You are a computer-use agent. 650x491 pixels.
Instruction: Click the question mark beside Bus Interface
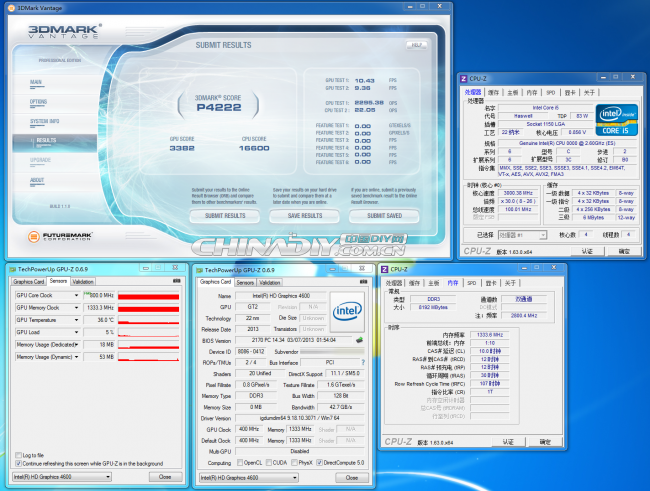(363, 362)
